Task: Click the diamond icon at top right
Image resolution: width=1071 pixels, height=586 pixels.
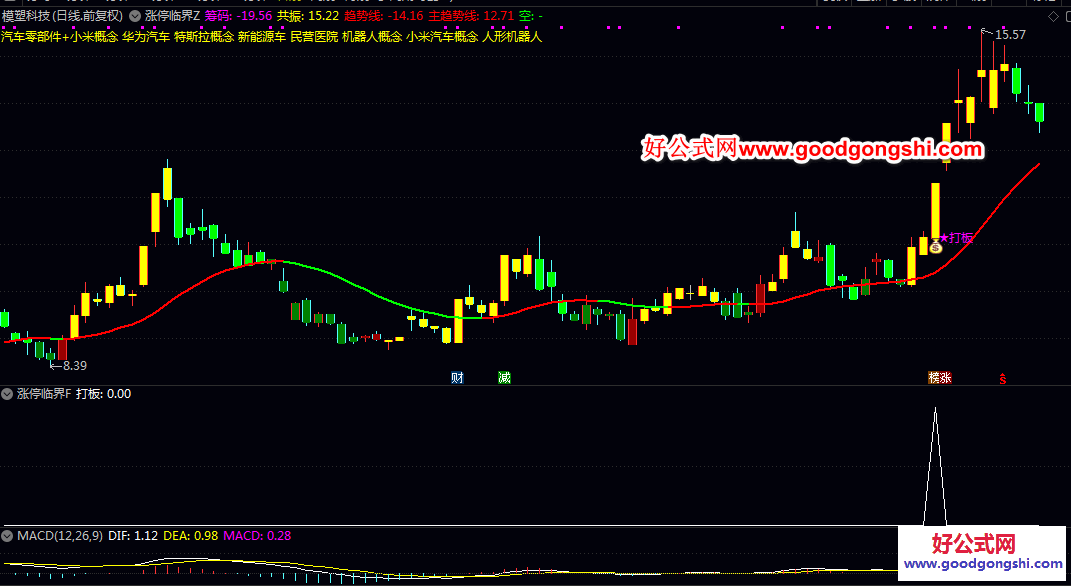Action: coord(1053,16)
